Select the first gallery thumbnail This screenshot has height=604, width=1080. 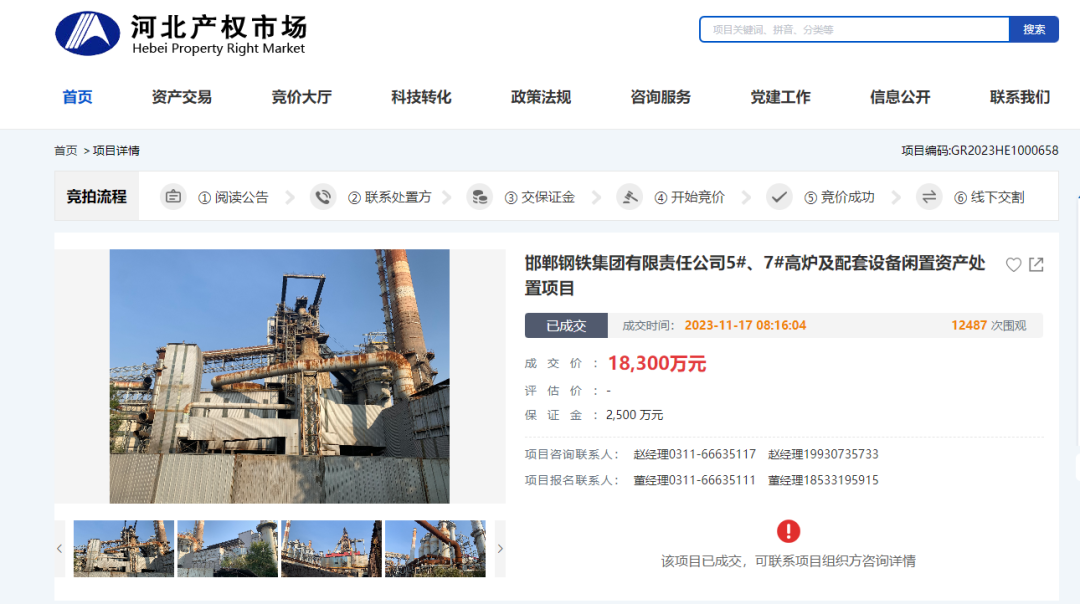(124, 548)
